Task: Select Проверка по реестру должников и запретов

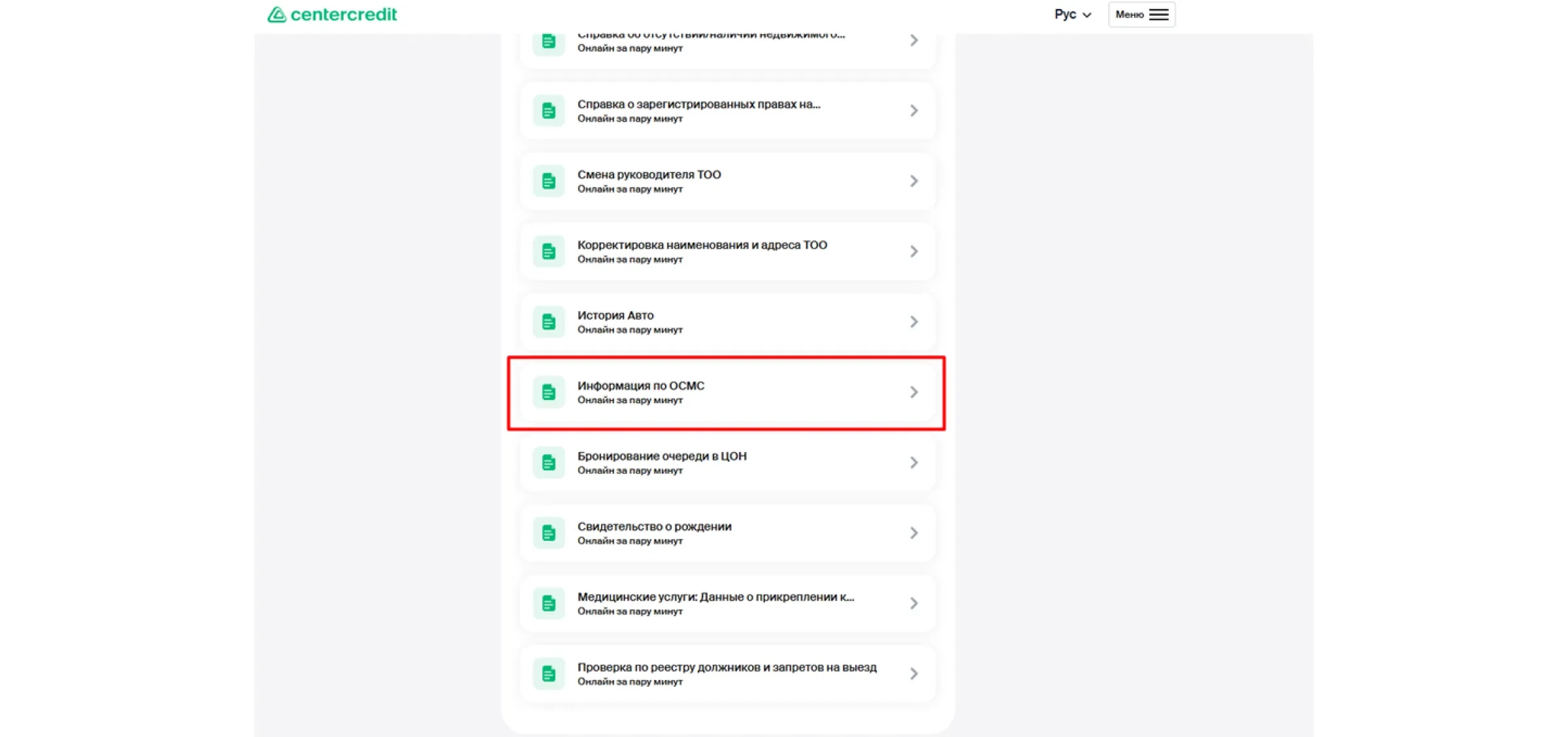Action: coord(725,673)
